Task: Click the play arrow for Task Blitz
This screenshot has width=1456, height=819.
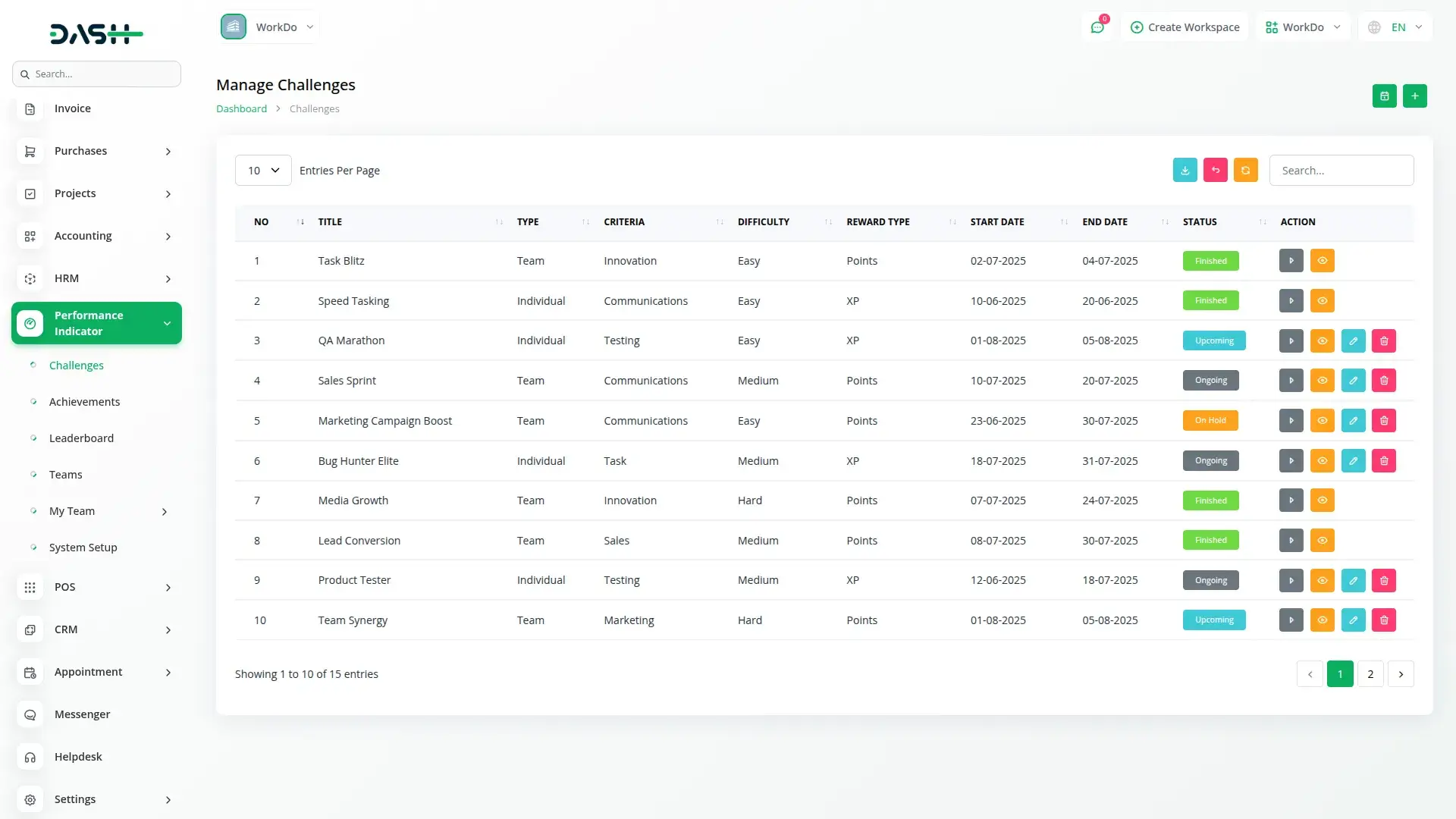Action: 1291,261
